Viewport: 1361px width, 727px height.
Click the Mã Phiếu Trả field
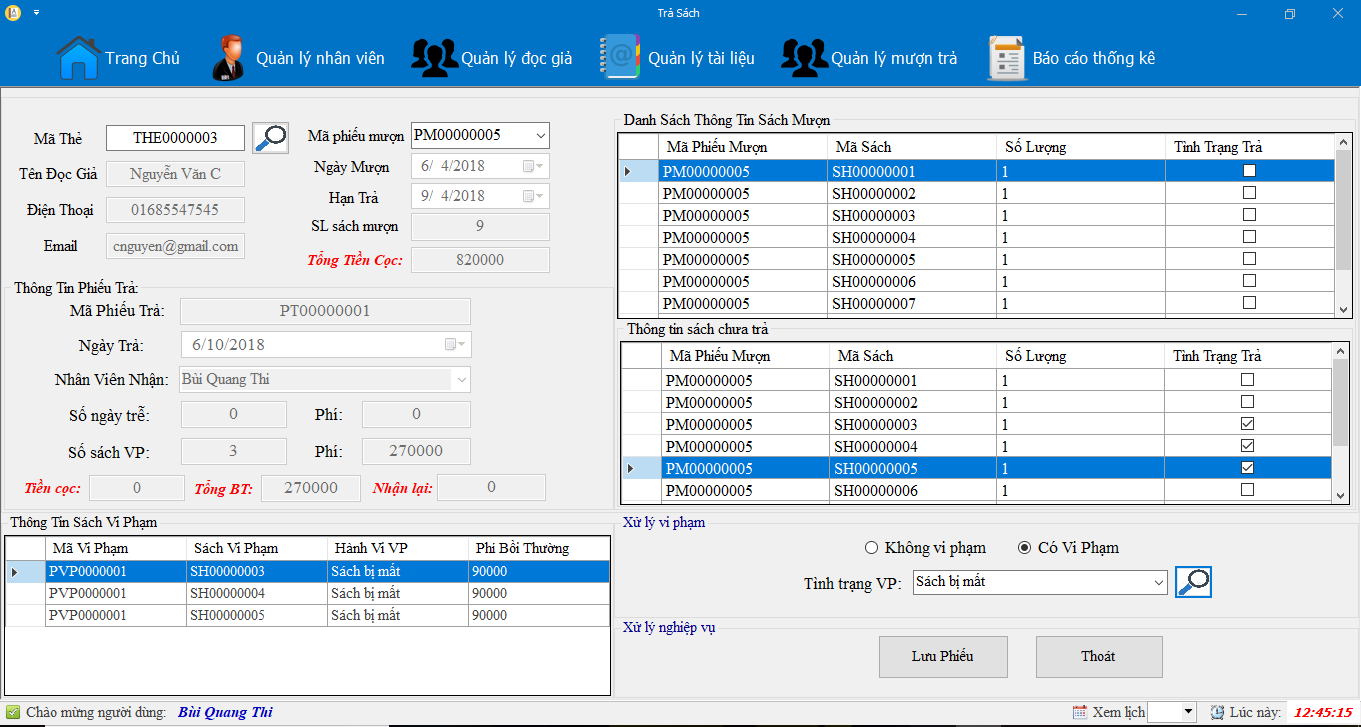pyautogui.click(x=325, y=311)
